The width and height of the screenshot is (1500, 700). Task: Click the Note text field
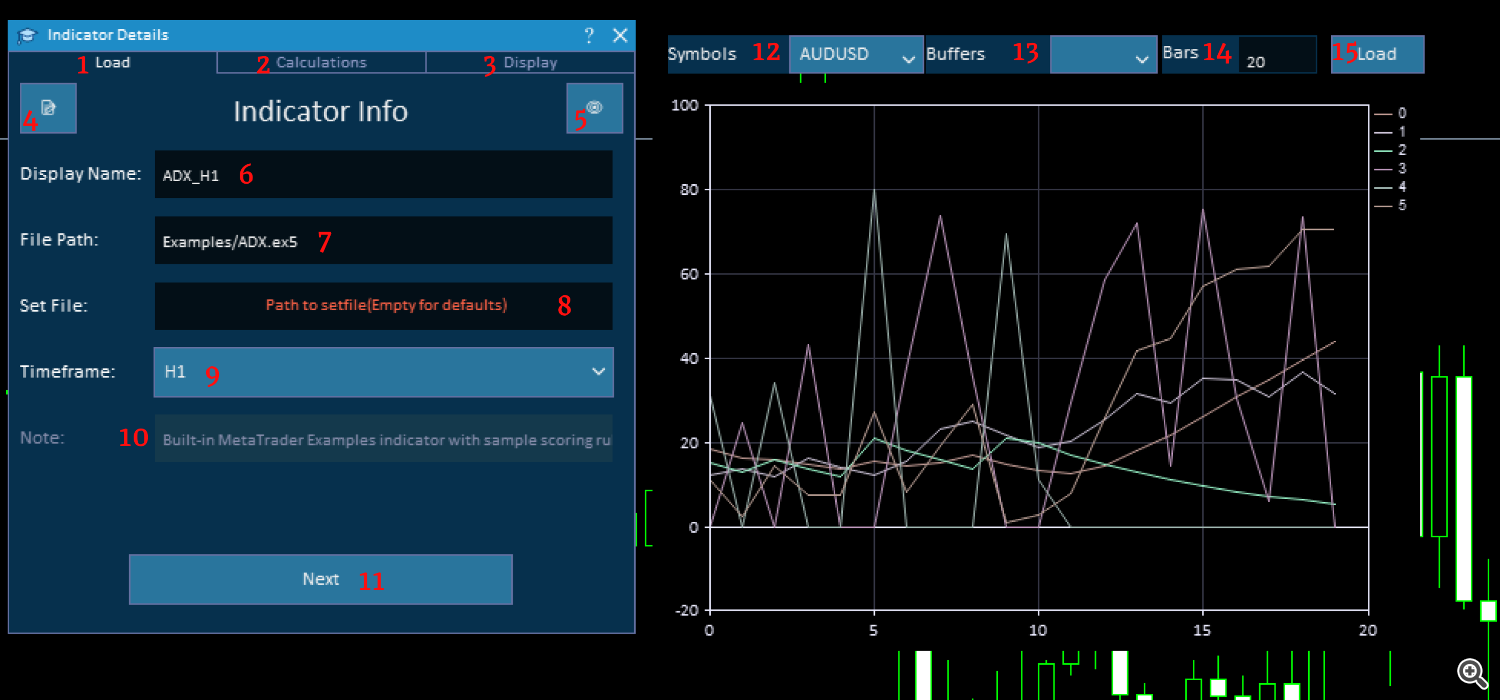pos(384,438)
